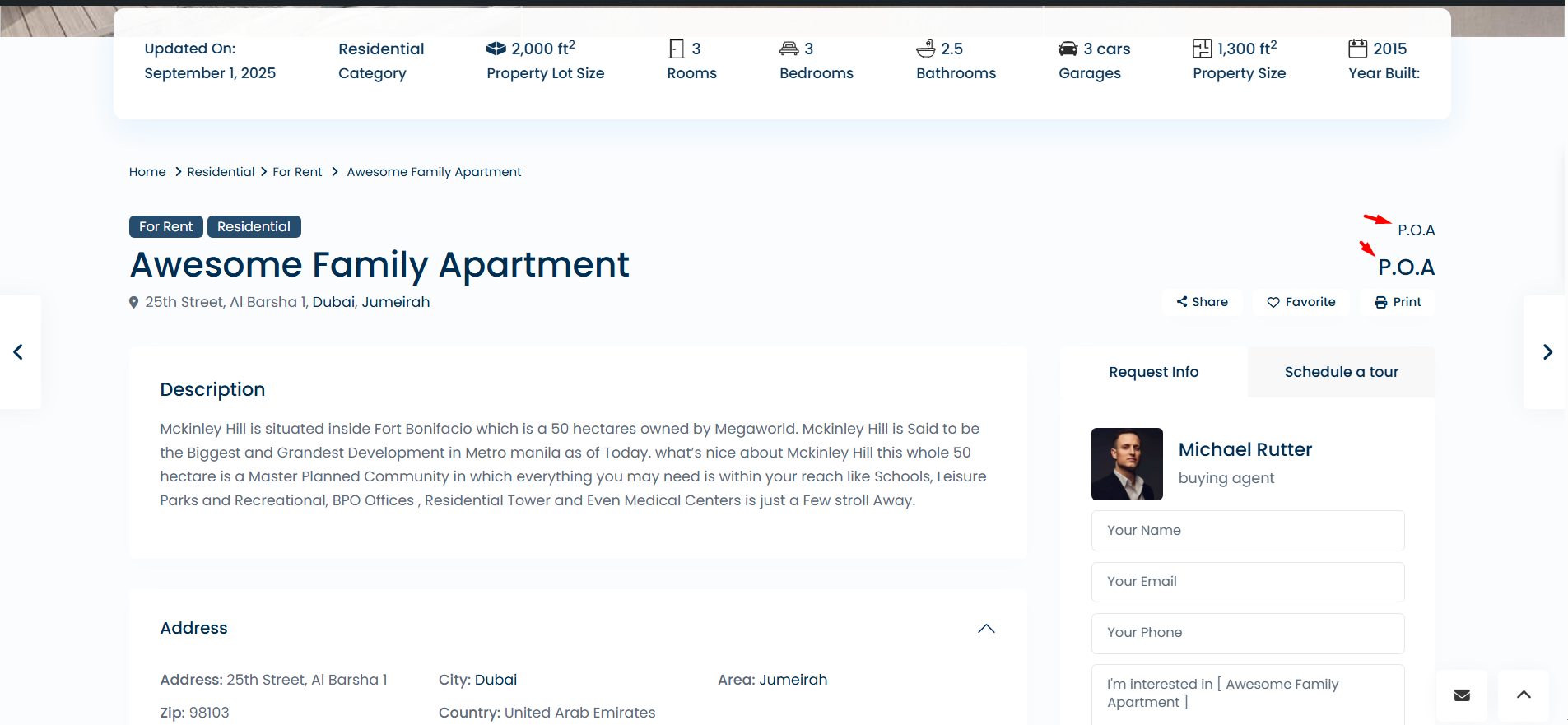Open the Residential breadcrumb link
The image size is (1568, 725).
[x=221, y=172]
